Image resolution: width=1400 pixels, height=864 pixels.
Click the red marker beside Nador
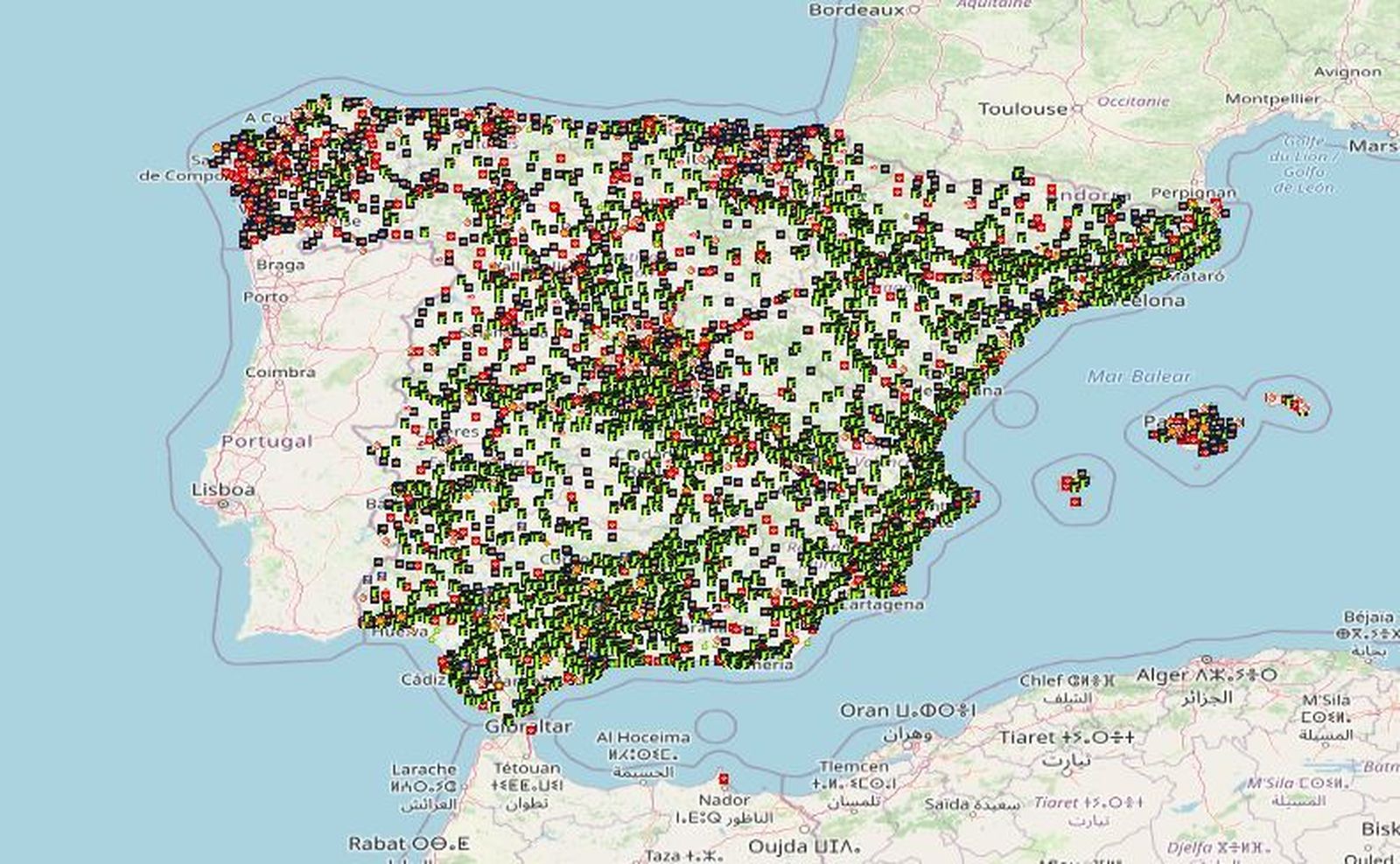(x=724, y=778)
